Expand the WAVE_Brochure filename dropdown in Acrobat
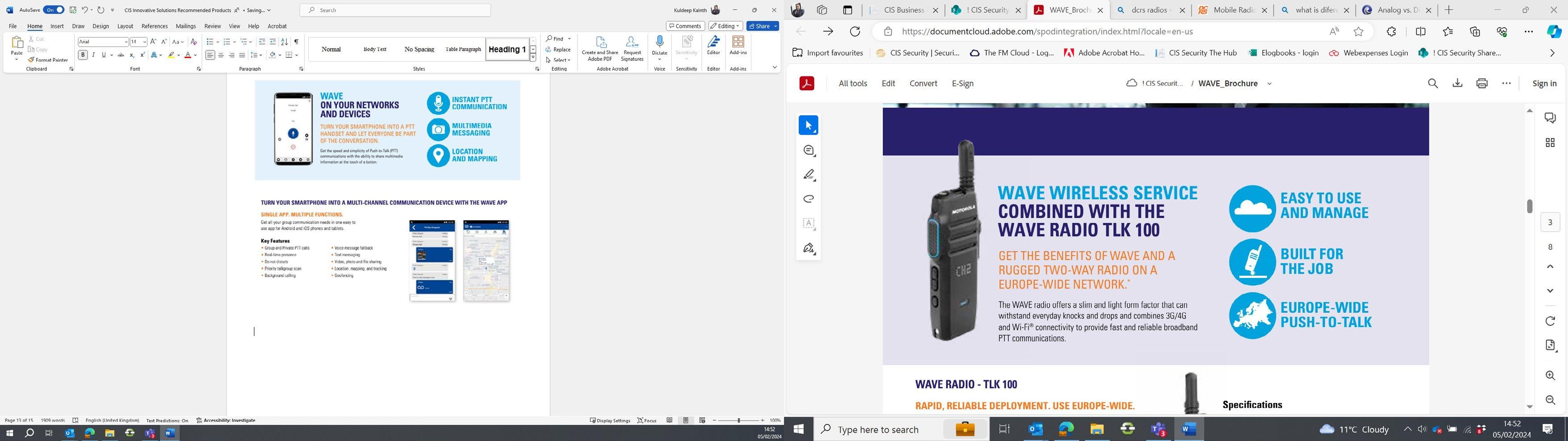The height and width of the screenshot is (441, 1568). pyautogui.click(x=1269, y=84)
